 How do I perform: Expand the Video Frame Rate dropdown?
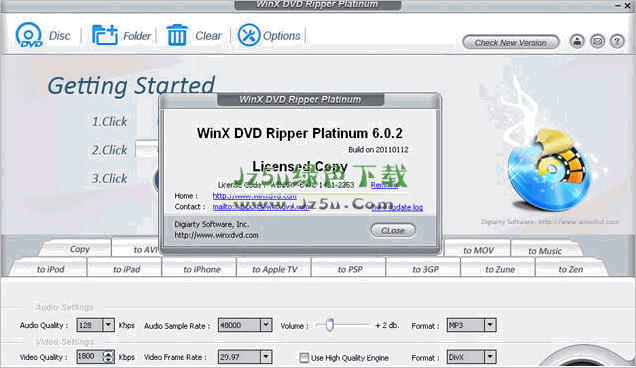pyautogui.click(x=266, y=357)
